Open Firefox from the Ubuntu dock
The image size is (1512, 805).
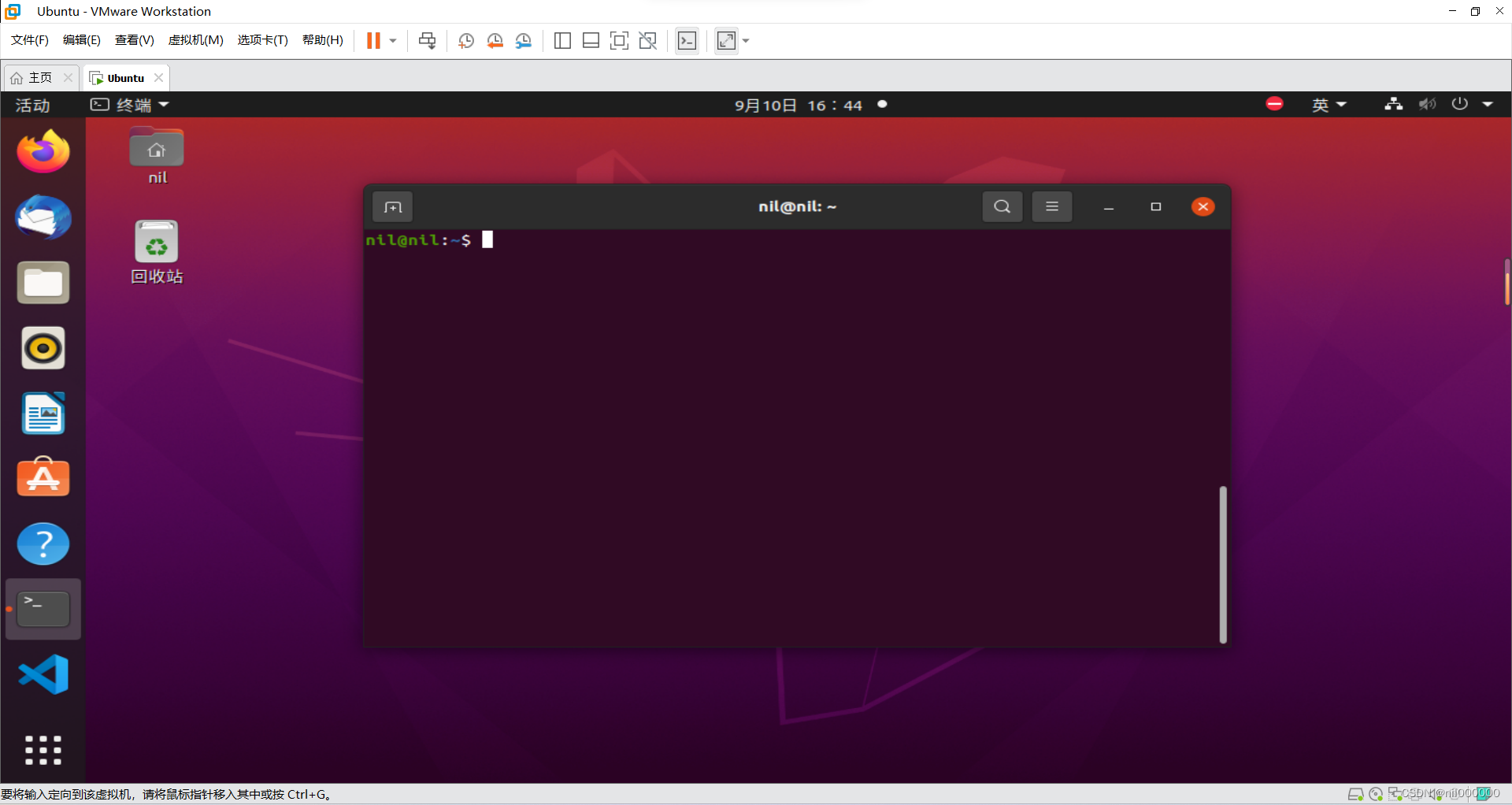point(43,151)
